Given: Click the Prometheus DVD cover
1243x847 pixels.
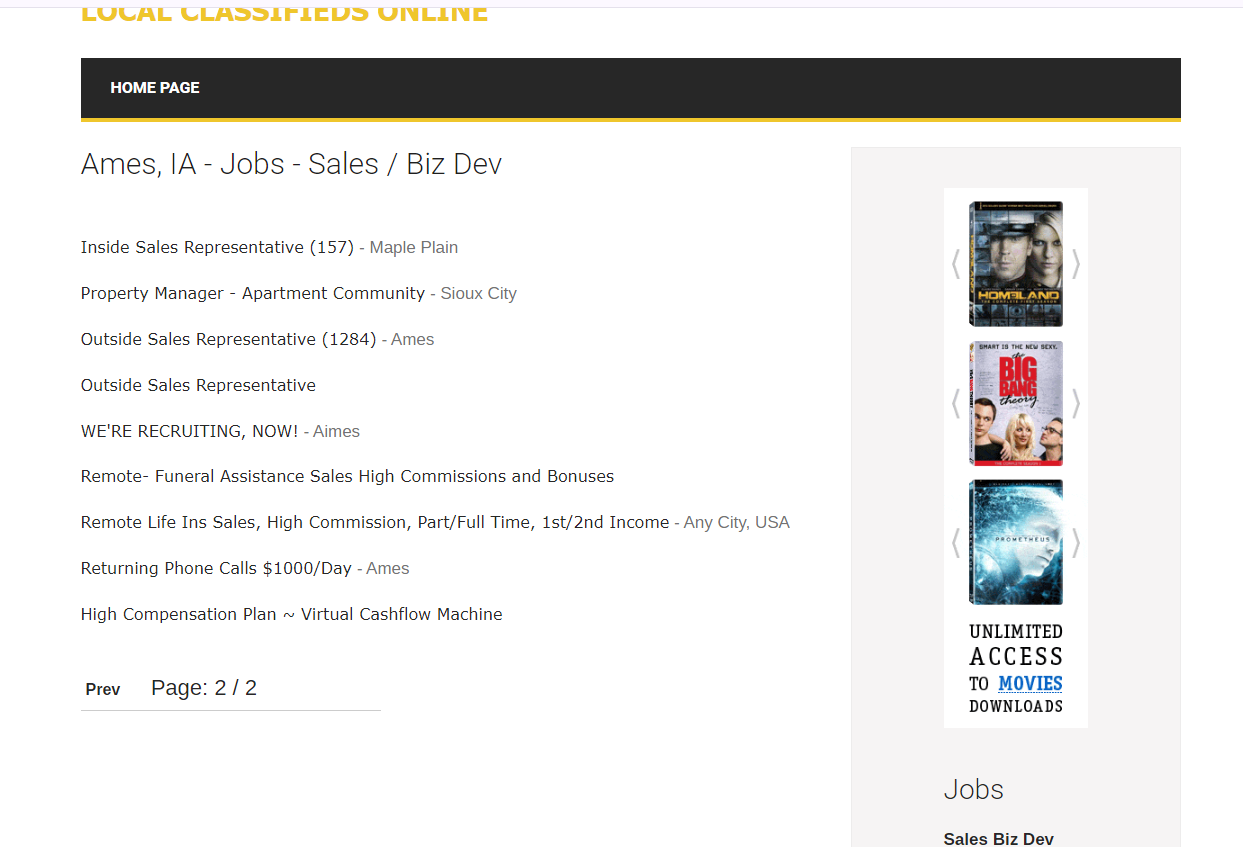Looking at the screenshot, I should [x=1016, y=542].
